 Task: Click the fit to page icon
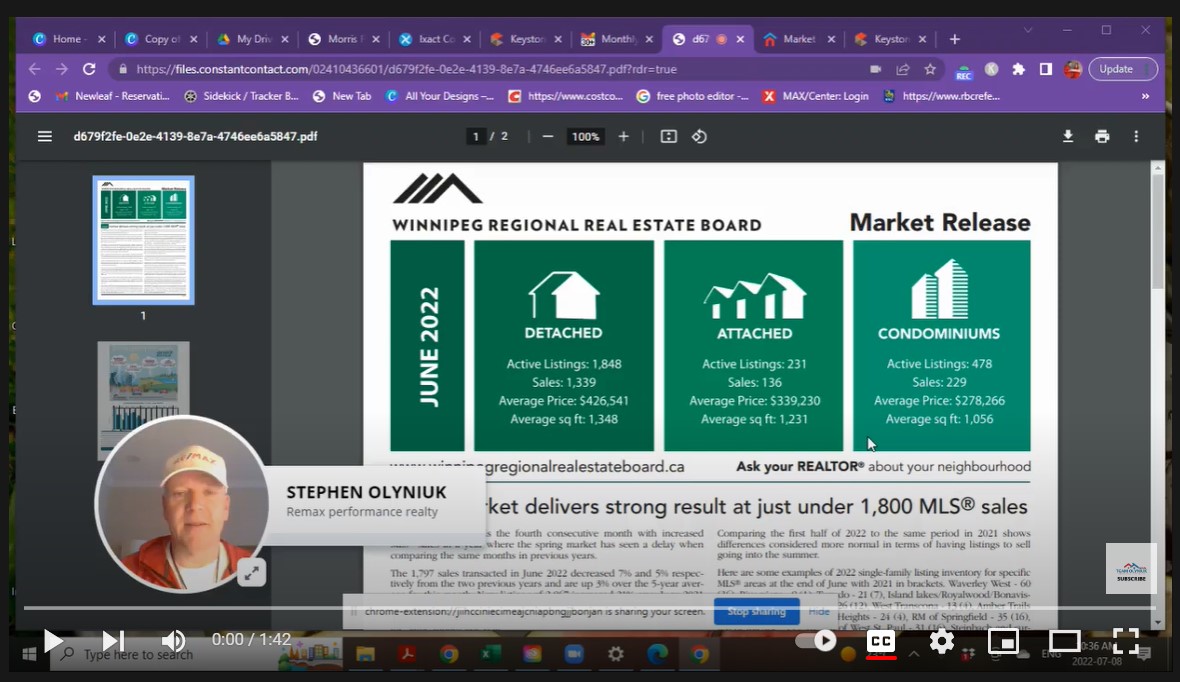[668, 136]
